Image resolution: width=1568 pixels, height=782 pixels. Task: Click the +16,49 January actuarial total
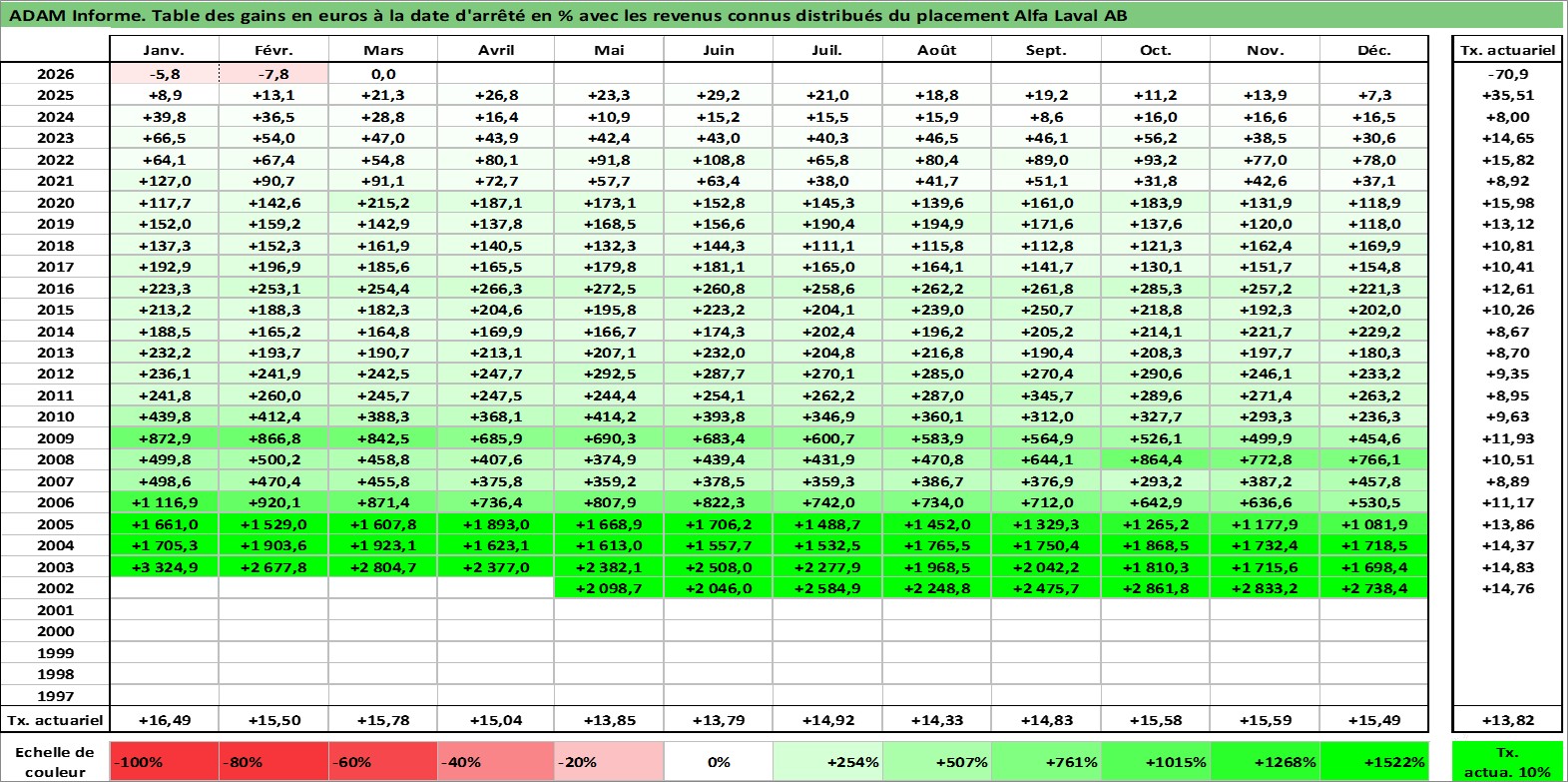[164, 720]
